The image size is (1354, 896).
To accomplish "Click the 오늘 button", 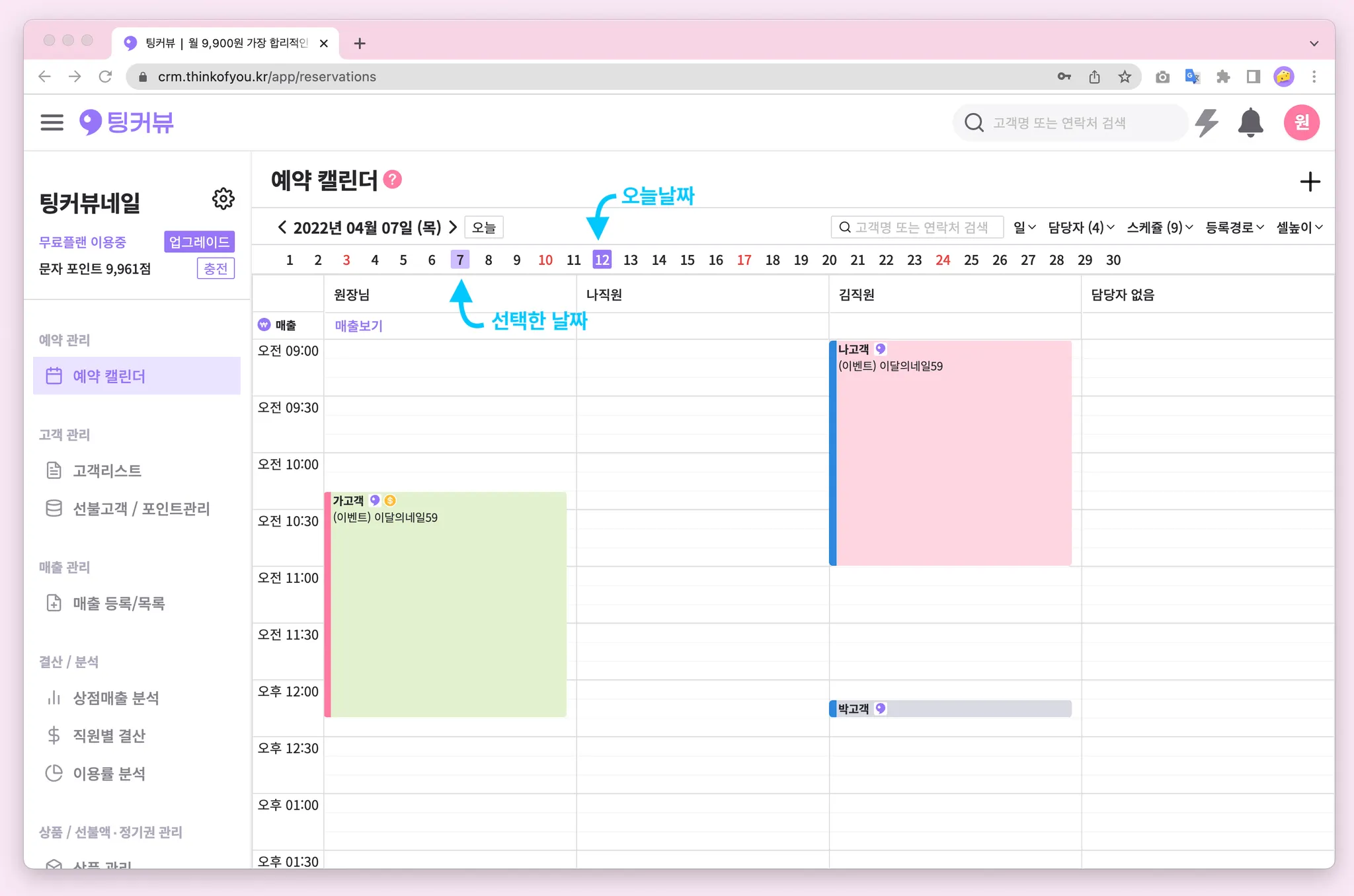I will point(484,227).
